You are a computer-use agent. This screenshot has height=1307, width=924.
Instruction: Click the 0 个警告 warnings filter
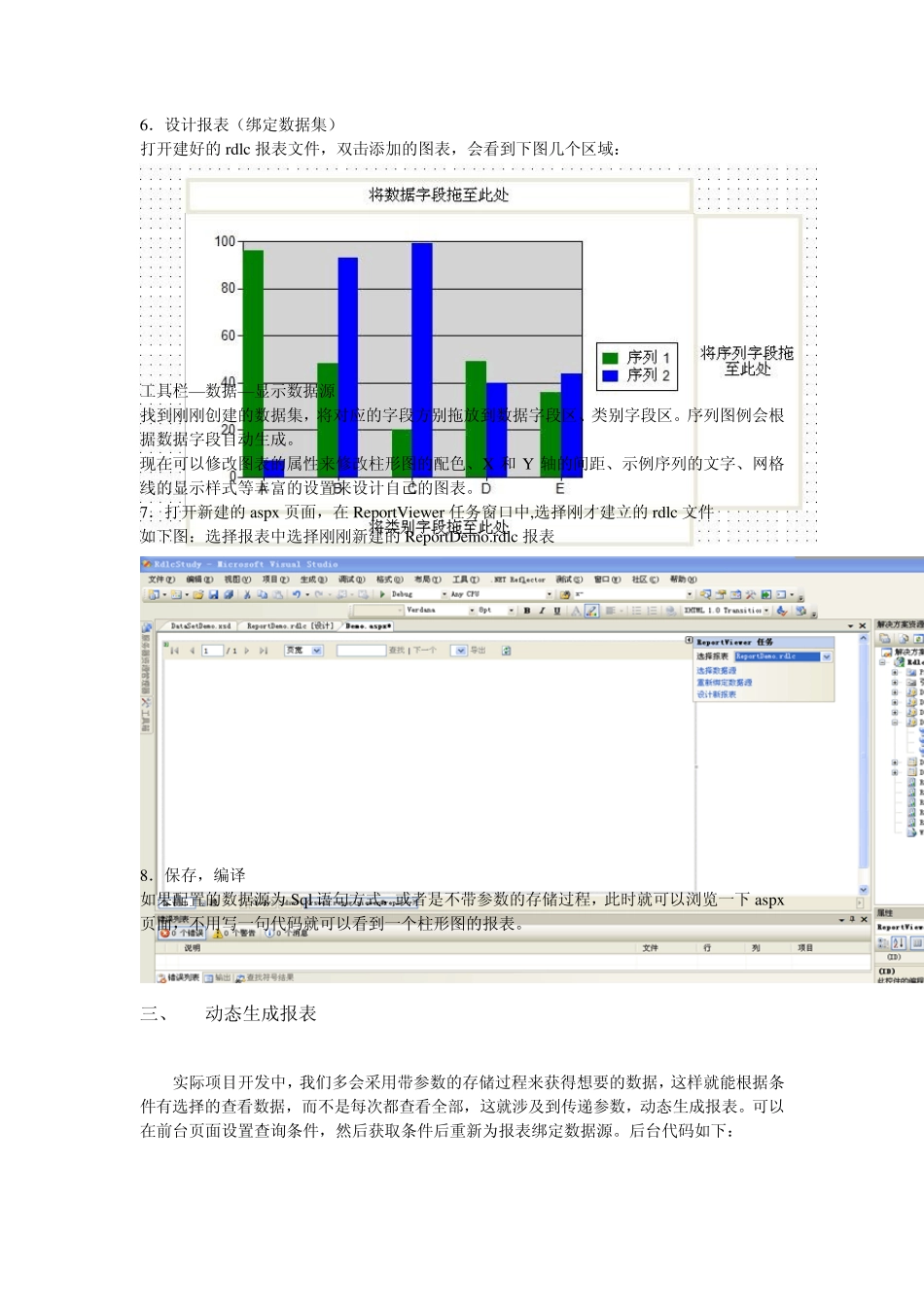(234, 933)
